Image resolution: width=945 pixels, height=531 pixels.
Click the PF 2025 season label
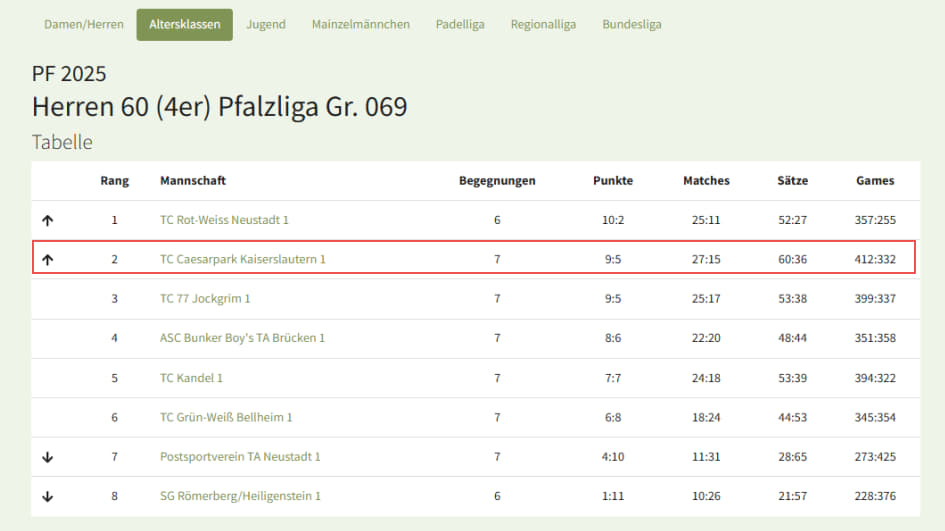point(69,74)
